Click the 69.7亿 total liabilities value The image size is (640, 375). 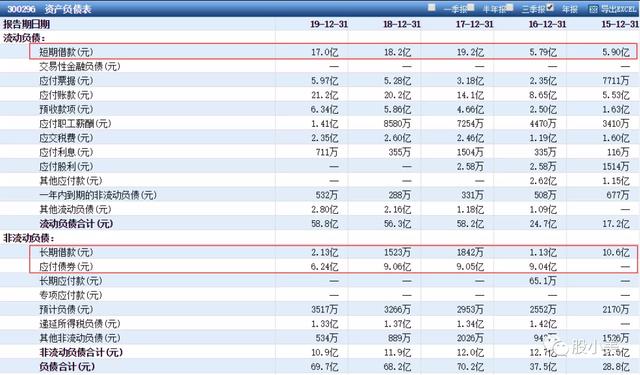coord(325,366)
